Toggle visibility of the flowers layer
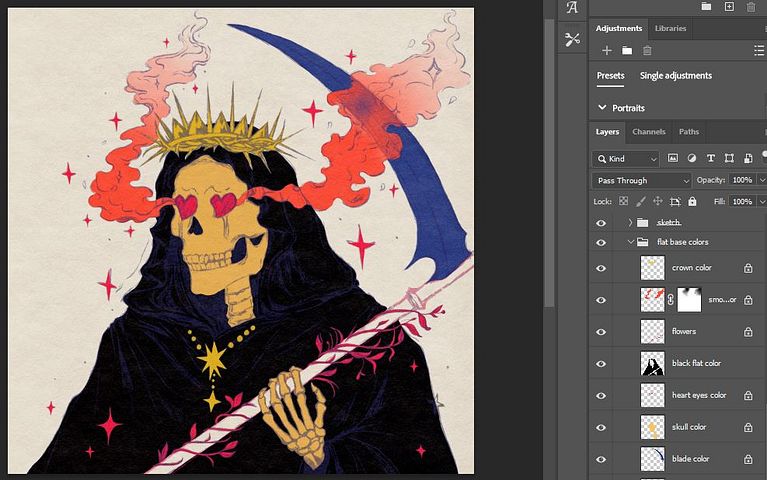Image resolution: width=767 pixels, height=480 pixels. pos(601,331)
